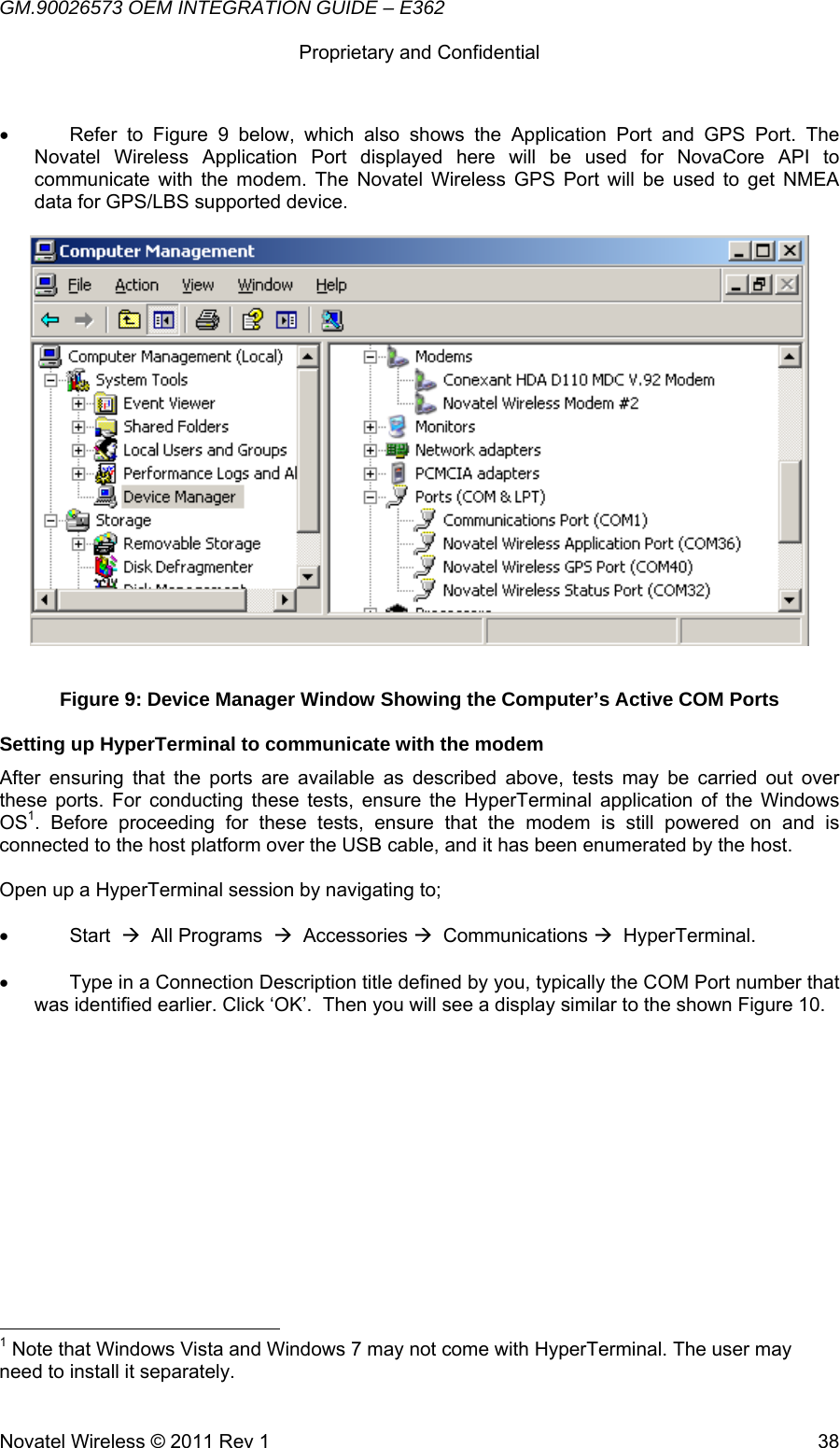The height and width of the screenshot is (1448, 840).
Task: Select Conexant HDA D110 MDC V.92 Modem
Action: tap(579, 380)
